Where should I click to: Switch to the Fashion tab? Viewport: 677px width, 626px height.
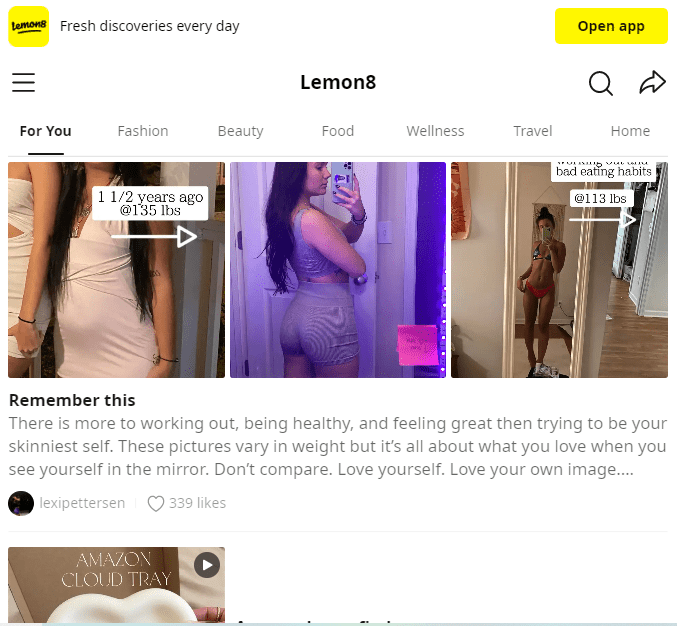[x=143, y=131]
